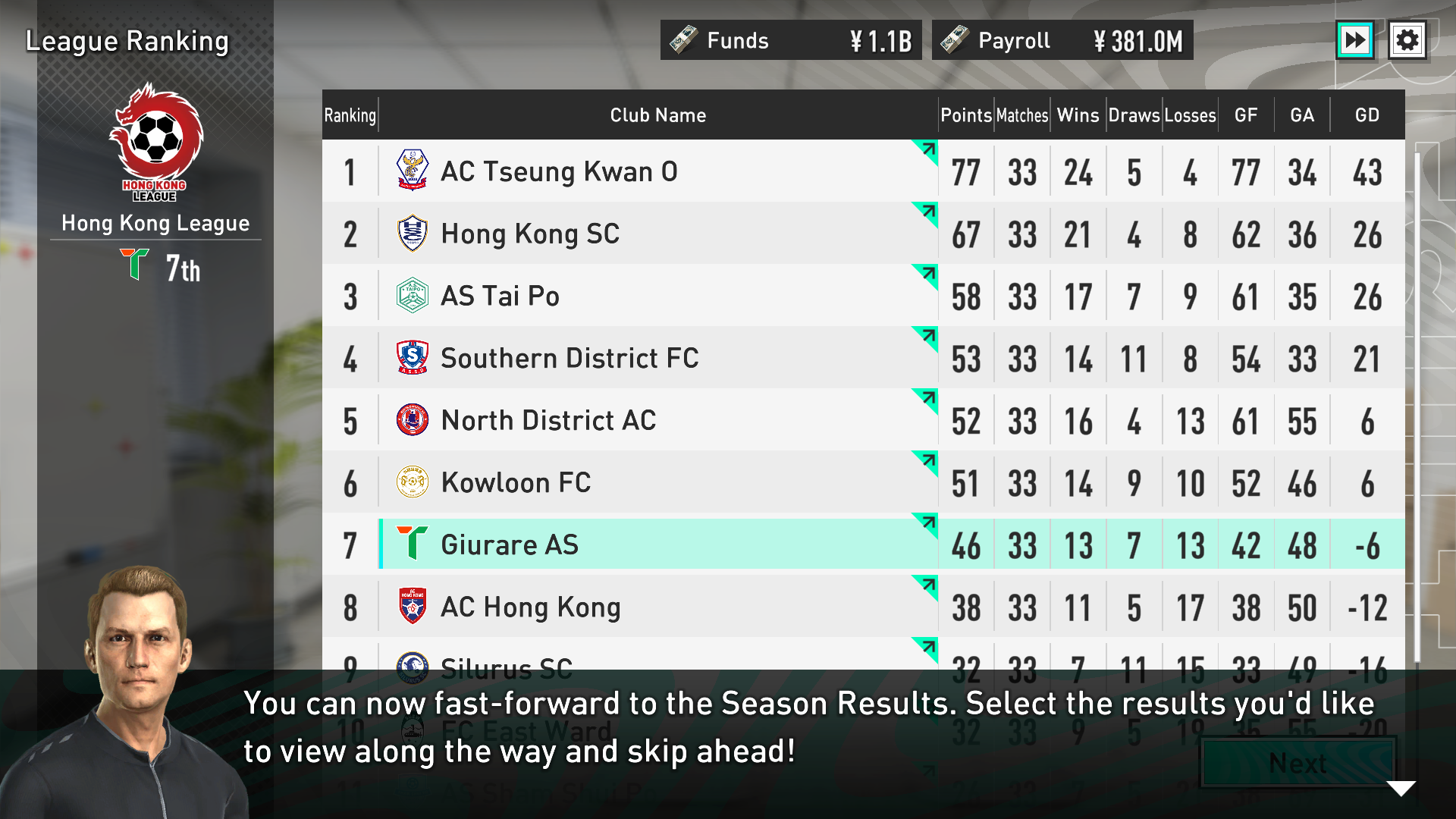This screenshot has height=819, width=1456.
Task: Open Giurare AS row corner arrow
Action: tap(927, 523)
